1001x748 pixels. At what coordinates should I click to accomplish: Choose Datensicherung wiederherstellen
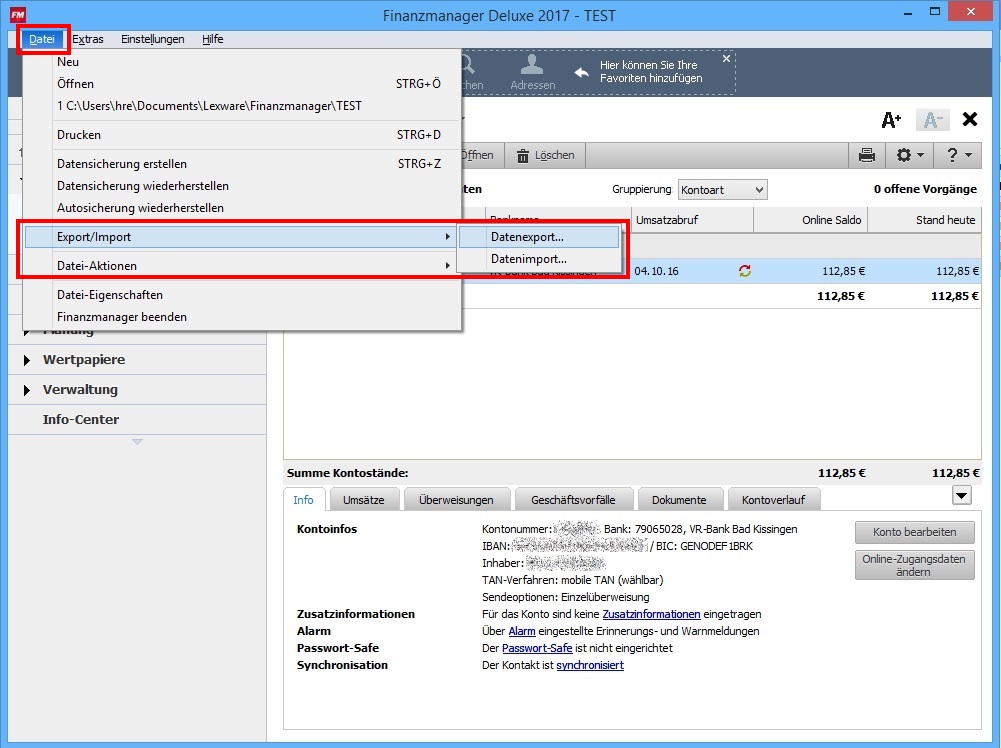242,186
